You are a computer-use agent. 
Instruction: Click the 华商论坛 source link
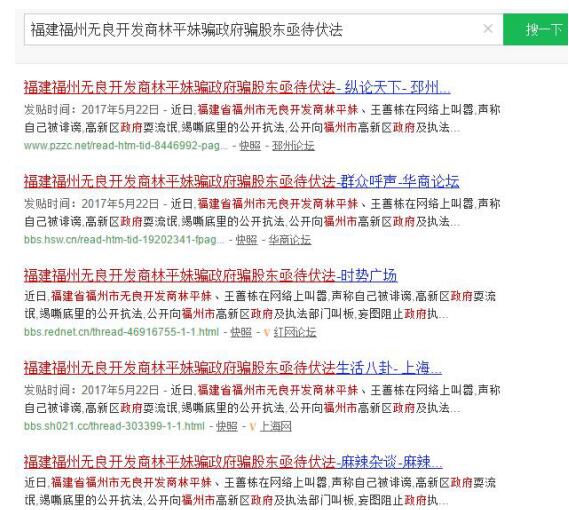290,240
